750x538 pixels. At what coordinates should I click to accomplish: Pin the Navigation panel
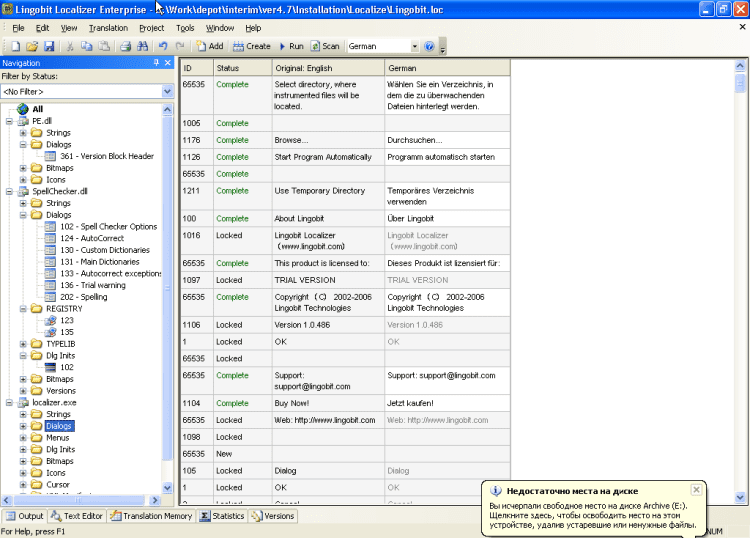pyautogui.click(x=156, y=63)
